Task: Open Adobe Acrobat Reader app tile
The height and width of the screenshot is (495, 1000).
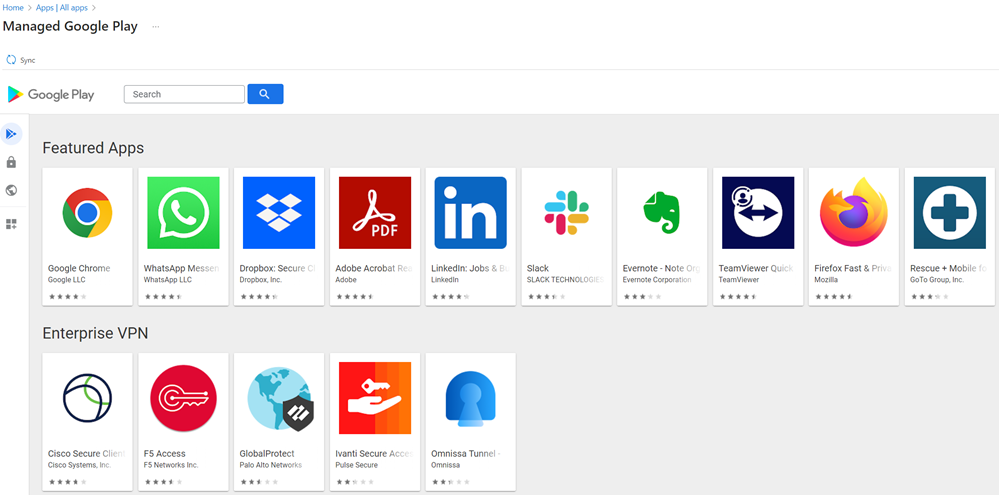Action: (x=375, y=213)
